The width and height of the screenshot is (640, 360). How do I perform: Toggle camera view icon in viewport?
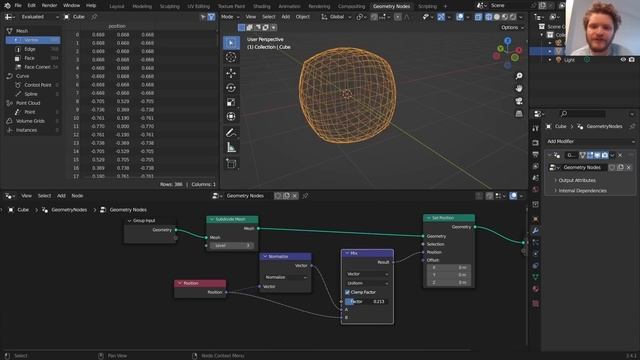519,101
